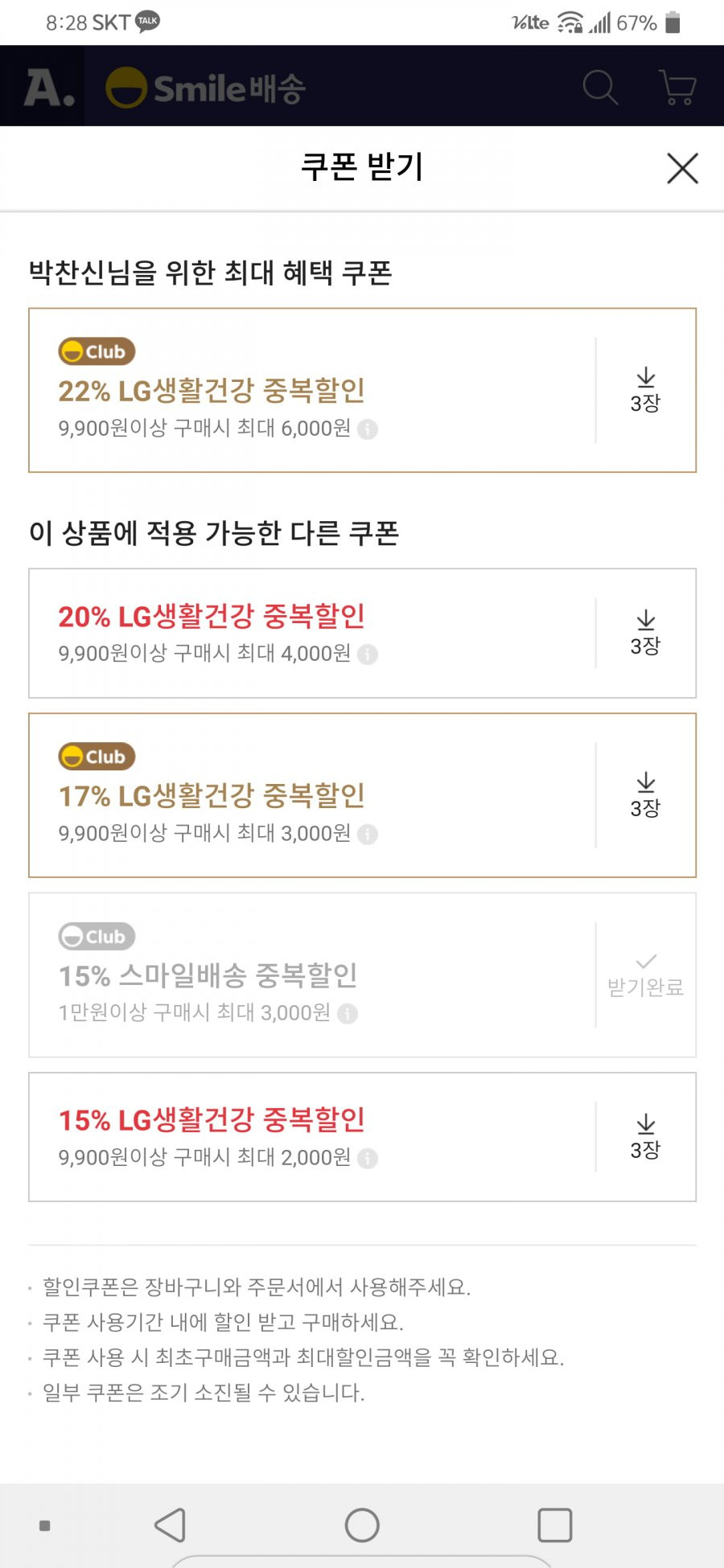
Task: Open the Smile배송 logo link
Action: click(x=206, y=87)
